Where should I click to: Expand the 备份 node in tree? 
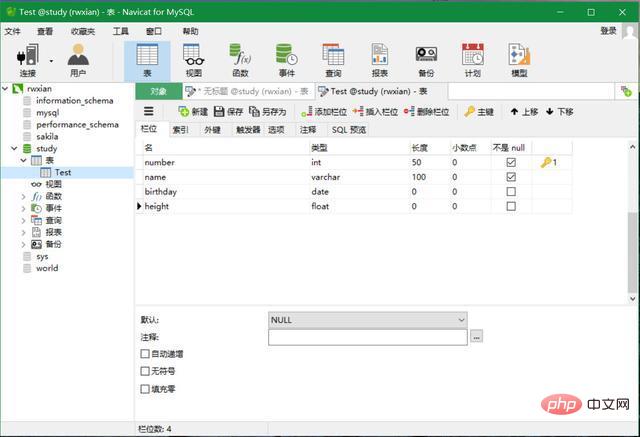[24, 244]
